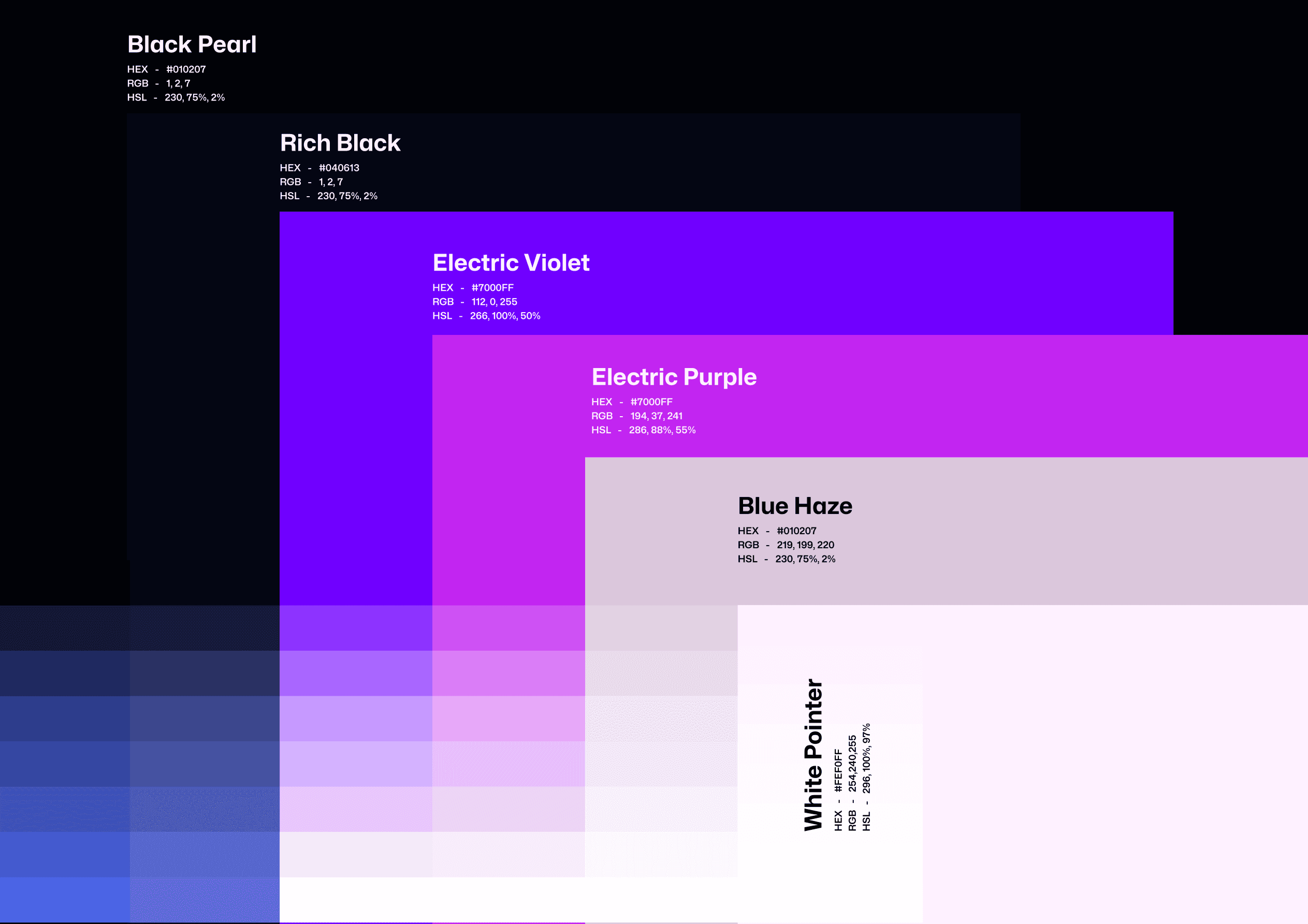
Task: Click the Blue Haze heading
Action: tap(795, 506)
